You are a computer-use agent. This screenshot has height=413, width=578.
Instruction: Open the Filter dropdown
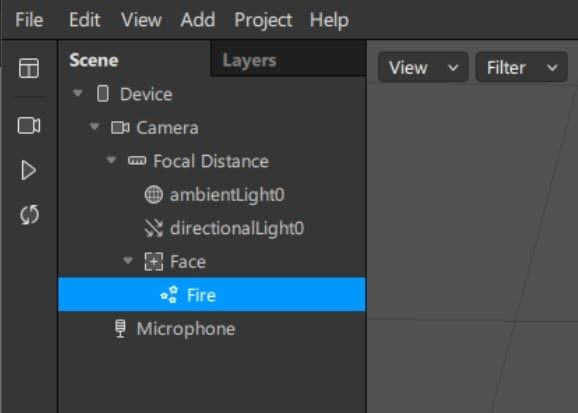tap(522, 67)
